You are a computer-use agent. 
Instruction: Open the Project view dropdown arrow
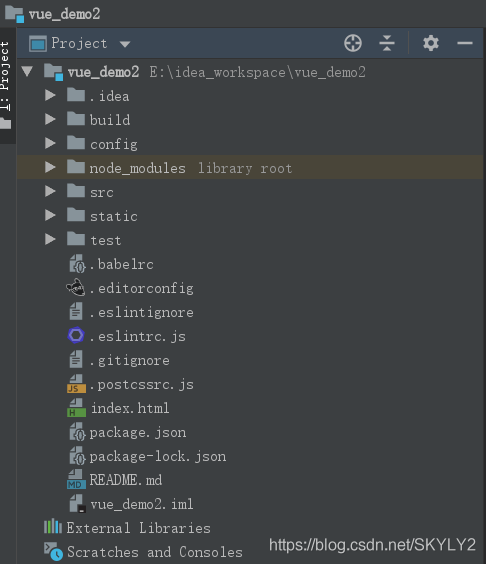125,44
